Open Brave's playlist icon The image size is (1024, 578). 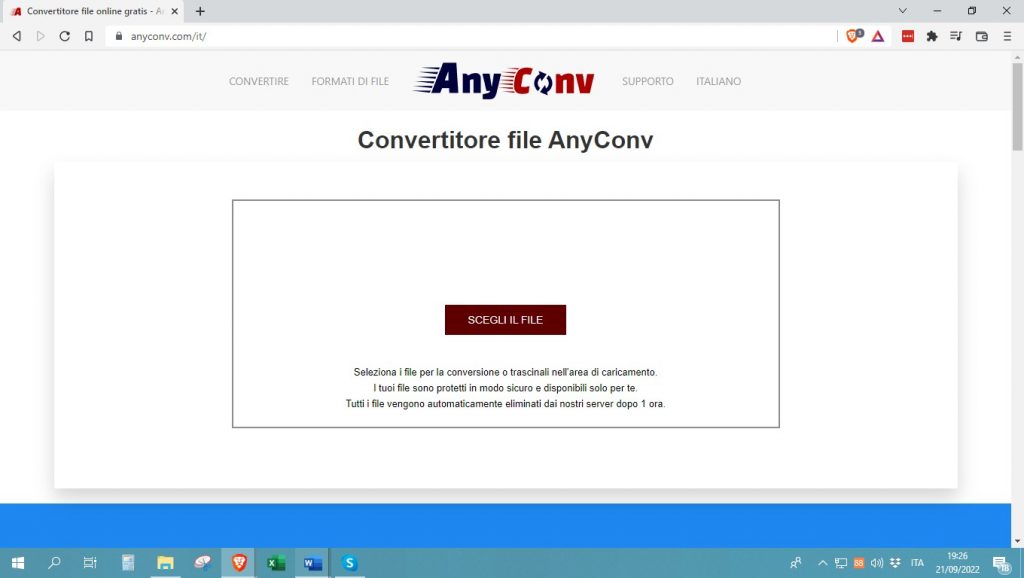(956, 35)
